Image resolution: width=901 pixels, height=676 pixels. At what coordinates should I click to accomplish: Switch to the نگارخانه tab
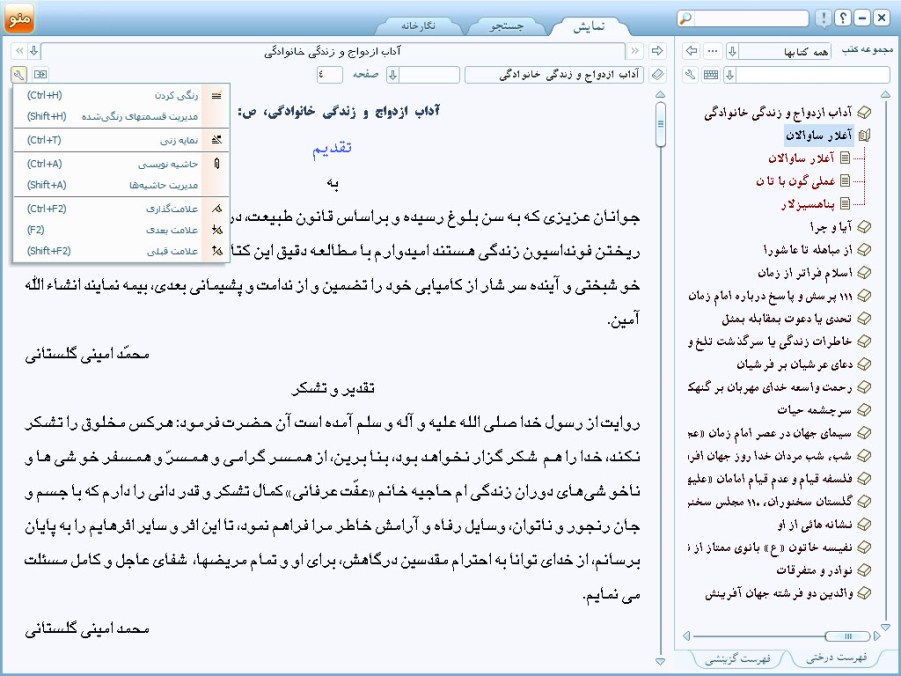coord(418,26)
